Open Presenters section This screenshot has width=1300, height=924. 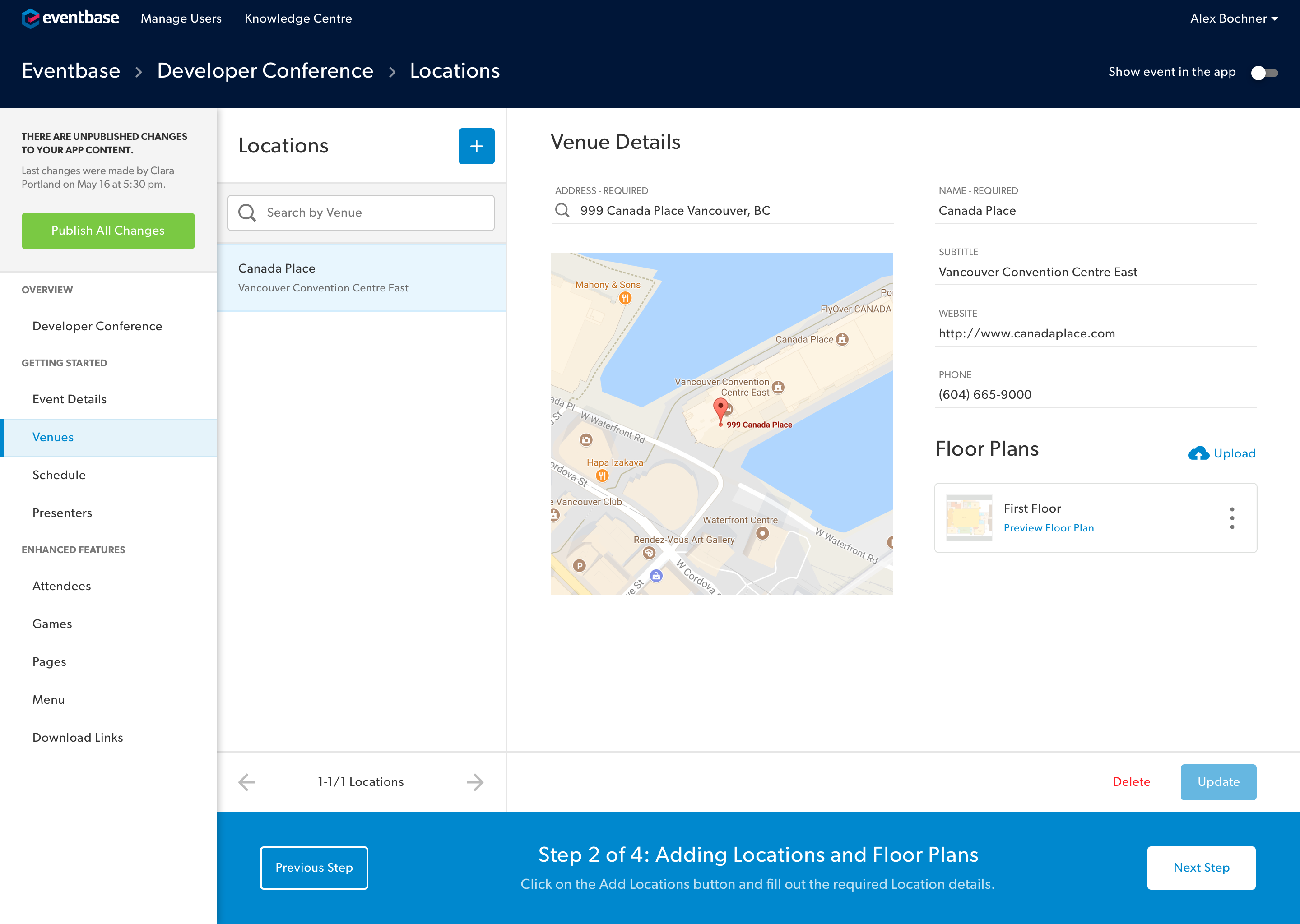click(62, 513)
